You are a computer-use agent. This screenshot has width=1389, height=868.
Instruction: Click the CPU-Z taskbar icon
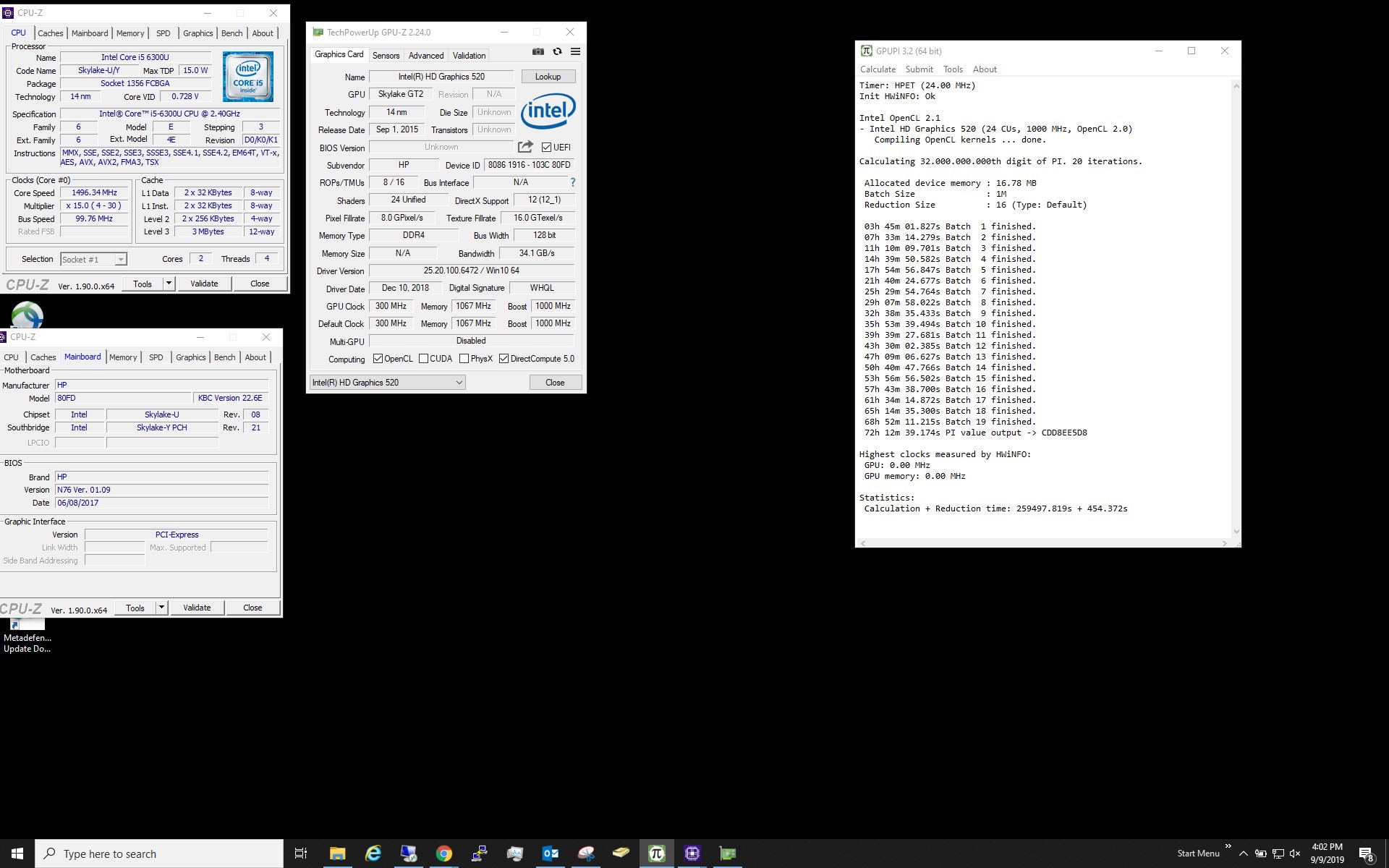point(692,854)
